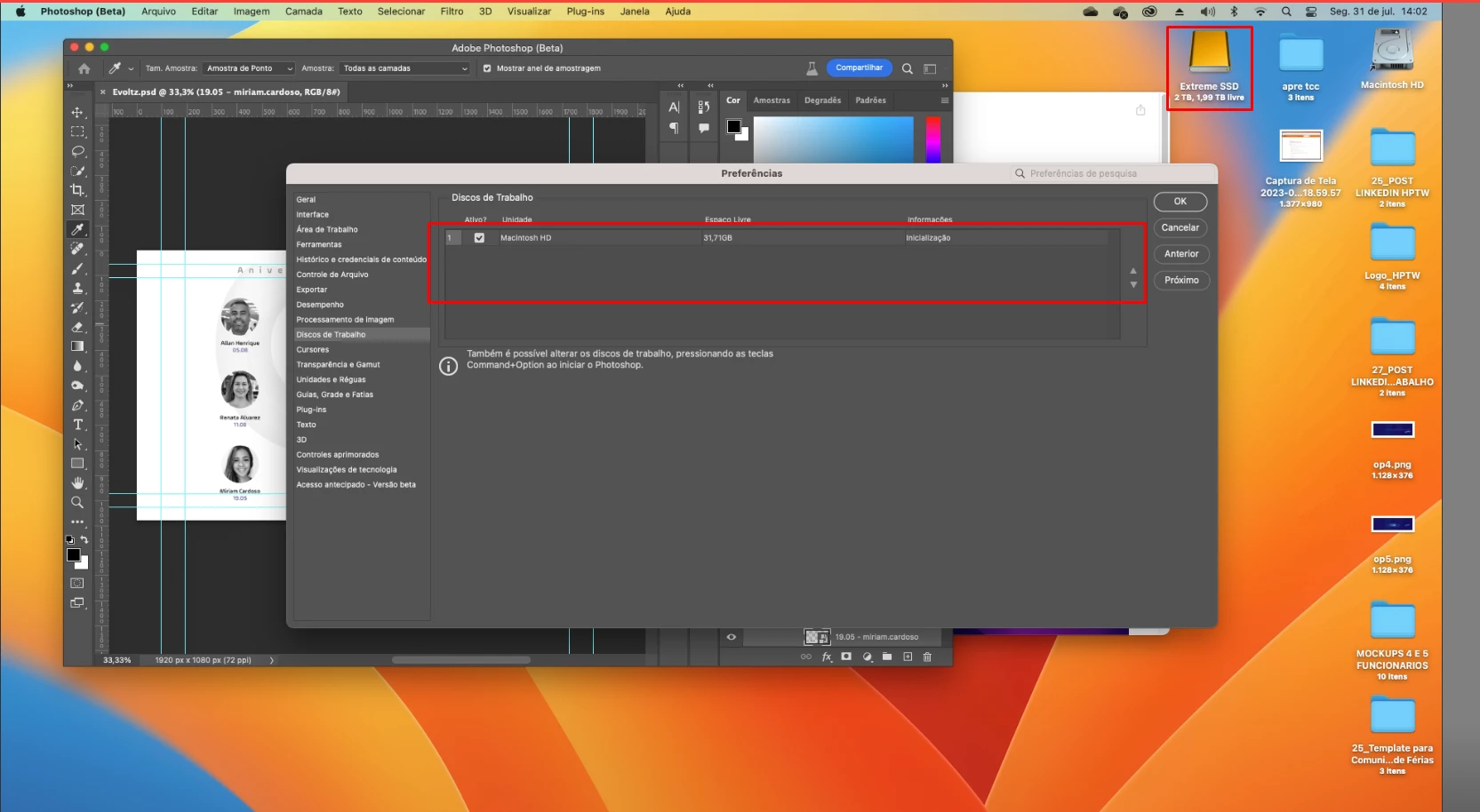Select the Hand tool
The image size is (1480, 812).
click(x=77, y=483)
